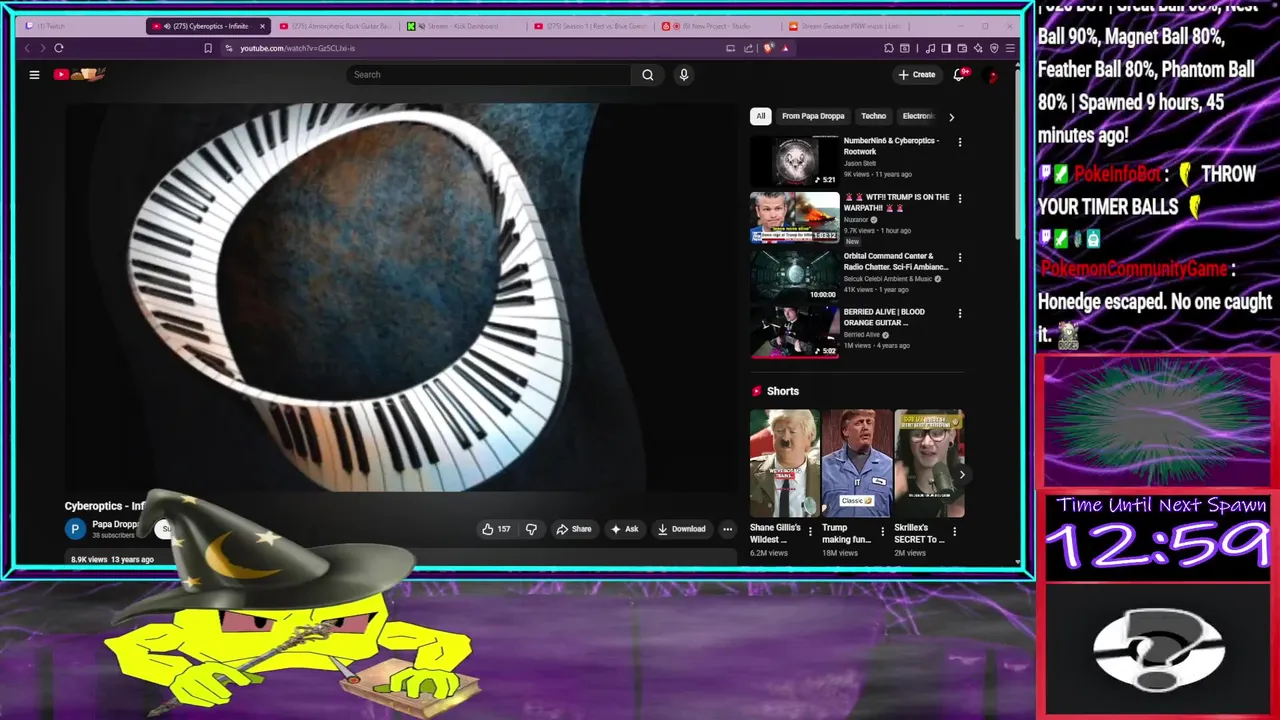1280x720 pixels.
Task: Open options for Skrillex's SECRET short
Action: pyautogui.click(x=954, y=532)
